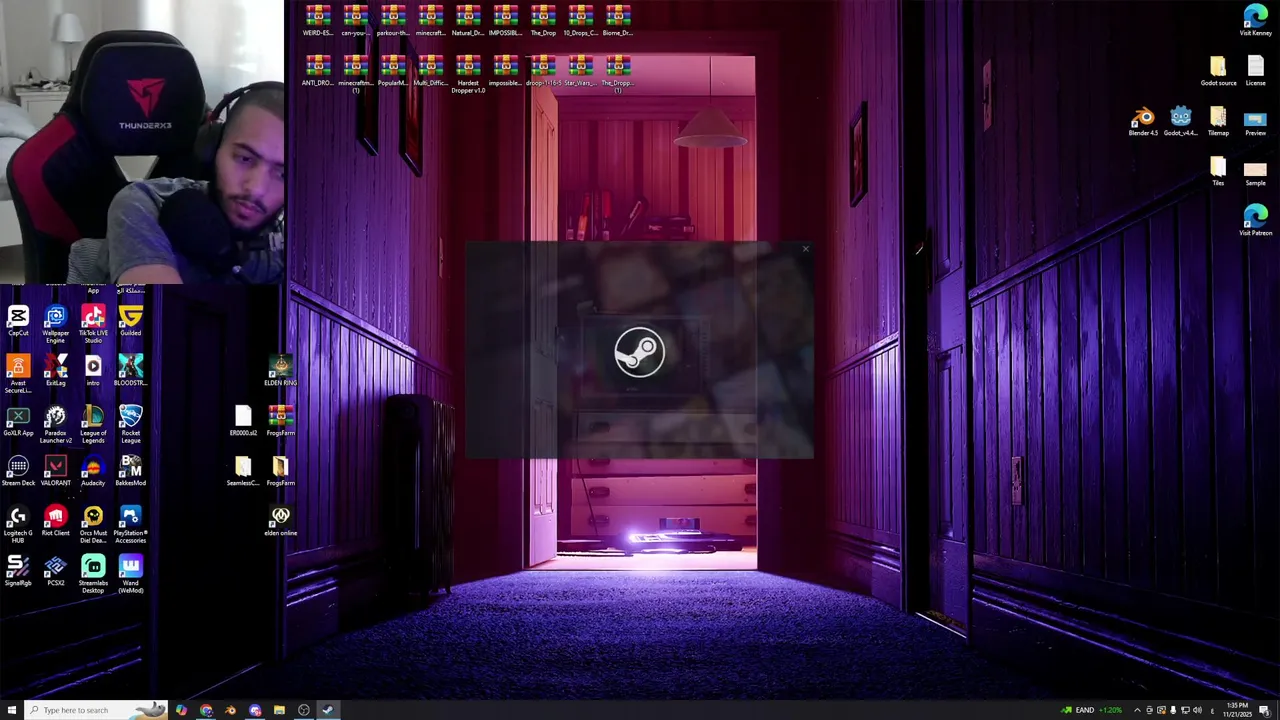
Task: Select the FrogsFarm folder icon
Action: click(280, 472)
